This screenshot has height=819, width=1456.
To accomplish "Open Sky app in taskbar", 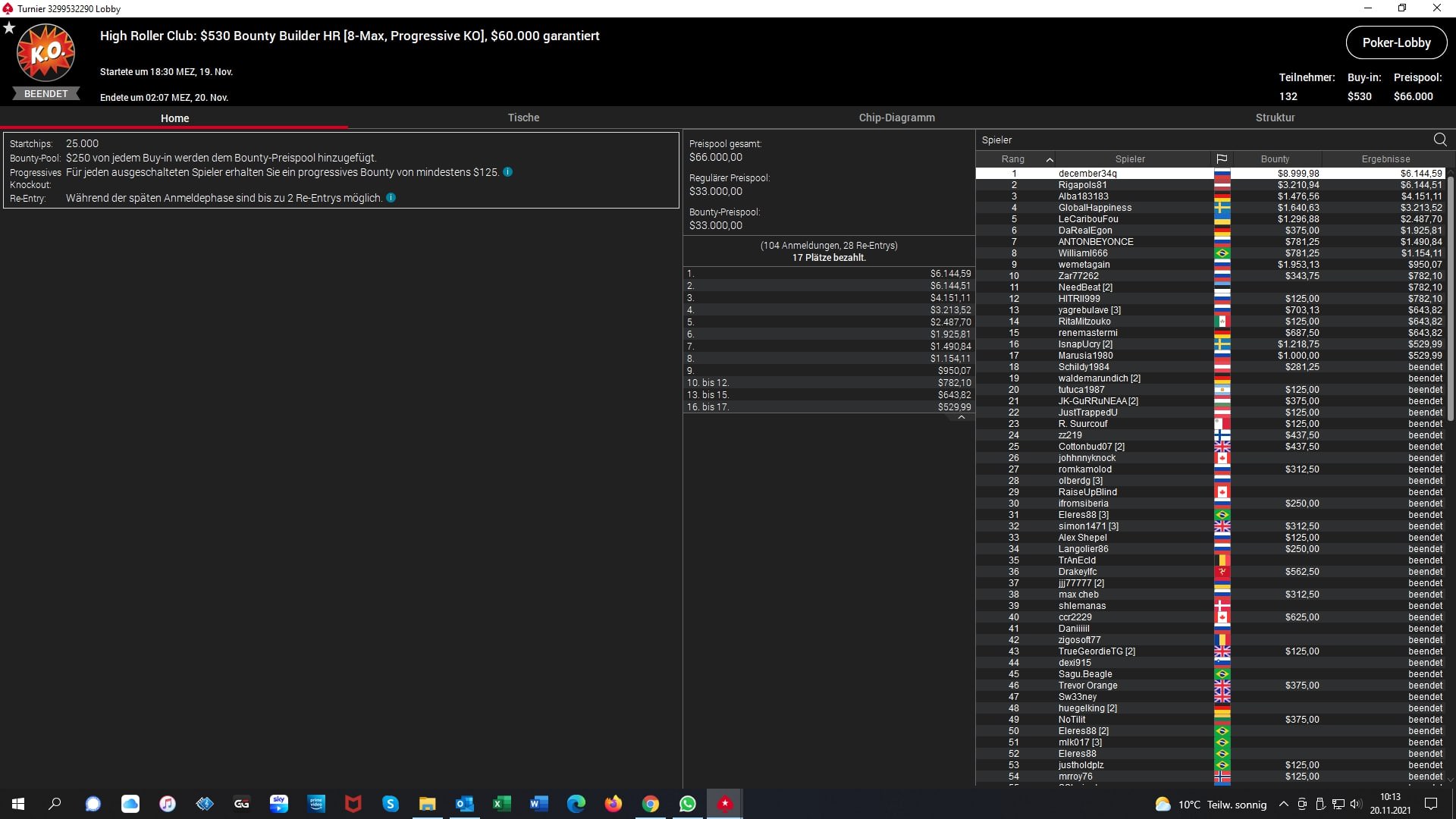I will coord(279,804).
